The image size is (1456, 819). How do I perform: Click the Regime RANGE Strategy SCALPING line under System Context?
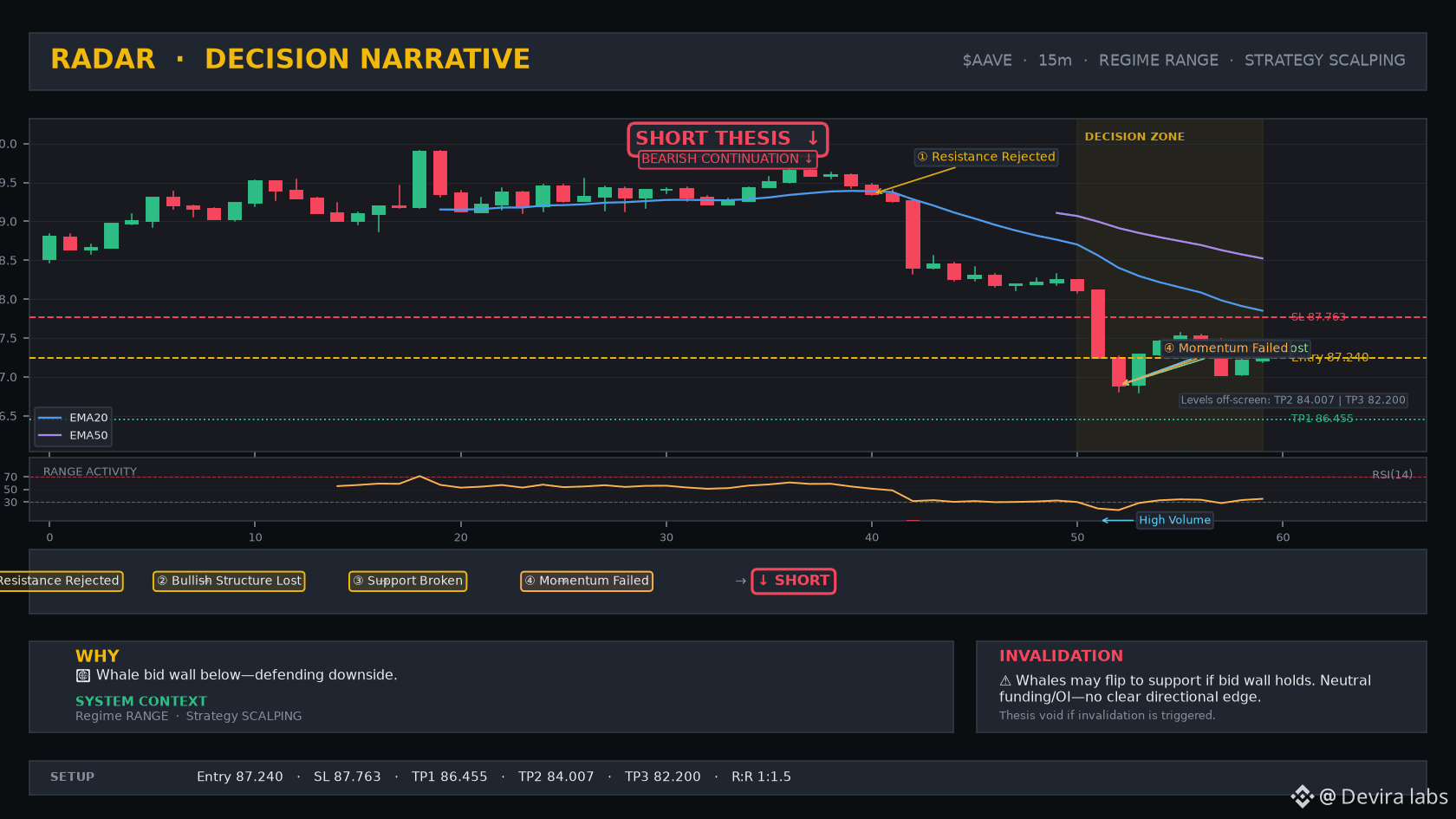click(189, 716)
